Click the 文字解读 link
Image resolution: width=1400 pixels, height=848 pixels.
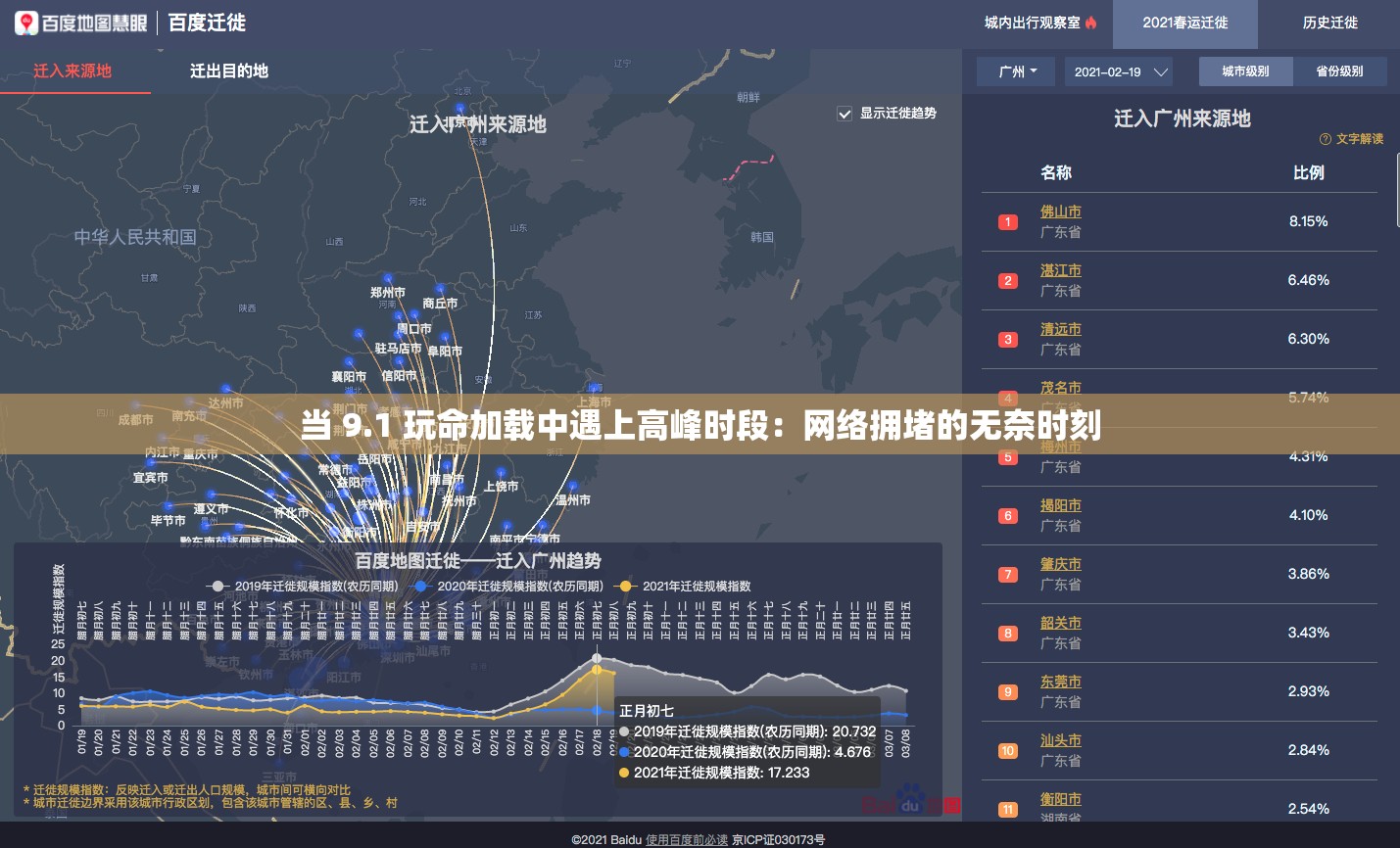coord(1360,139)
